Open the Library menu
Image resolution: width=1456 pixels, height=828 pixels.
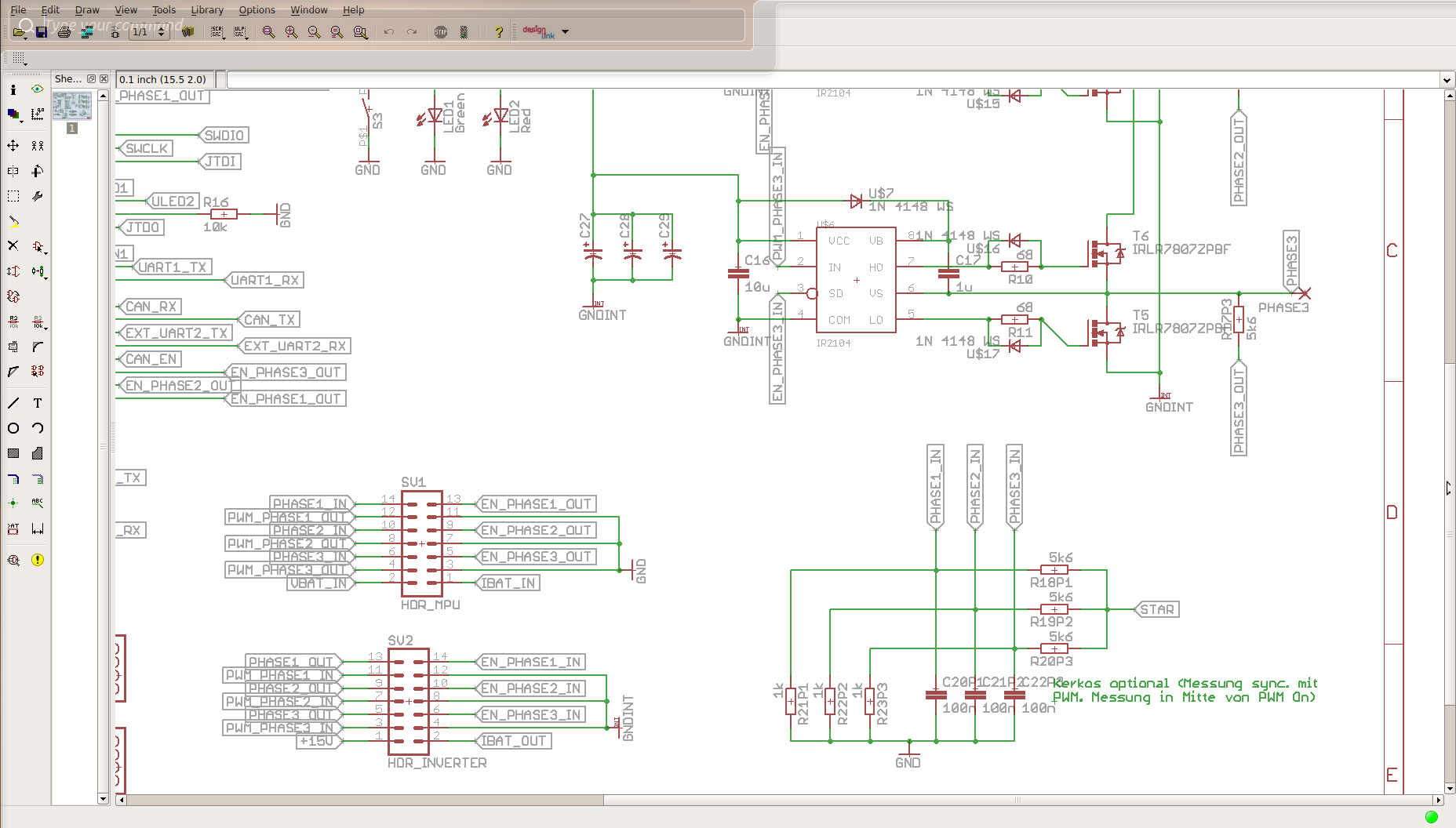pyautogui.click(x=207, y=10)
